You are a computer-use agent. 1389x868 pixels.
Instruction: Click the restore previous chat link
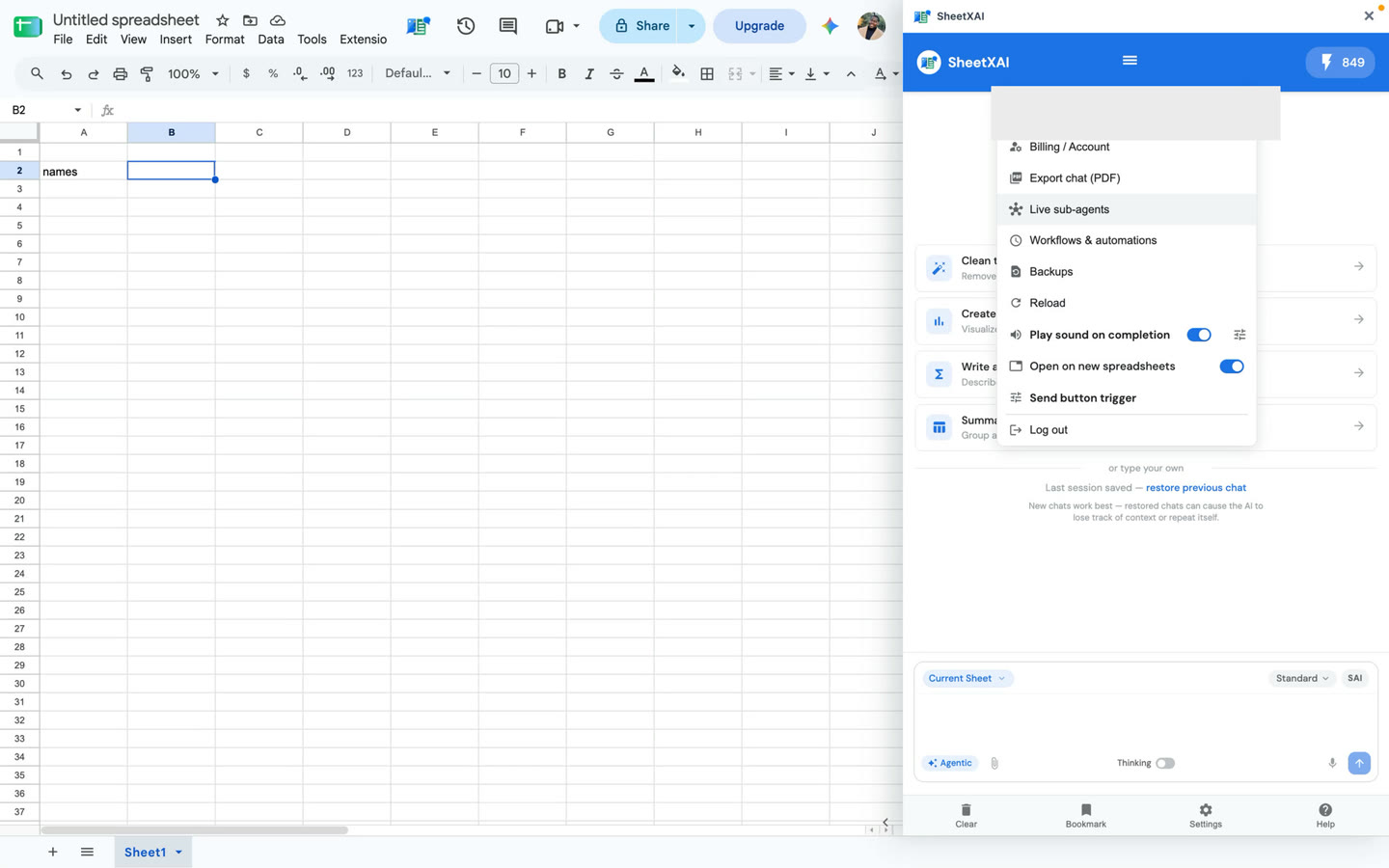tap(1196, 488)
